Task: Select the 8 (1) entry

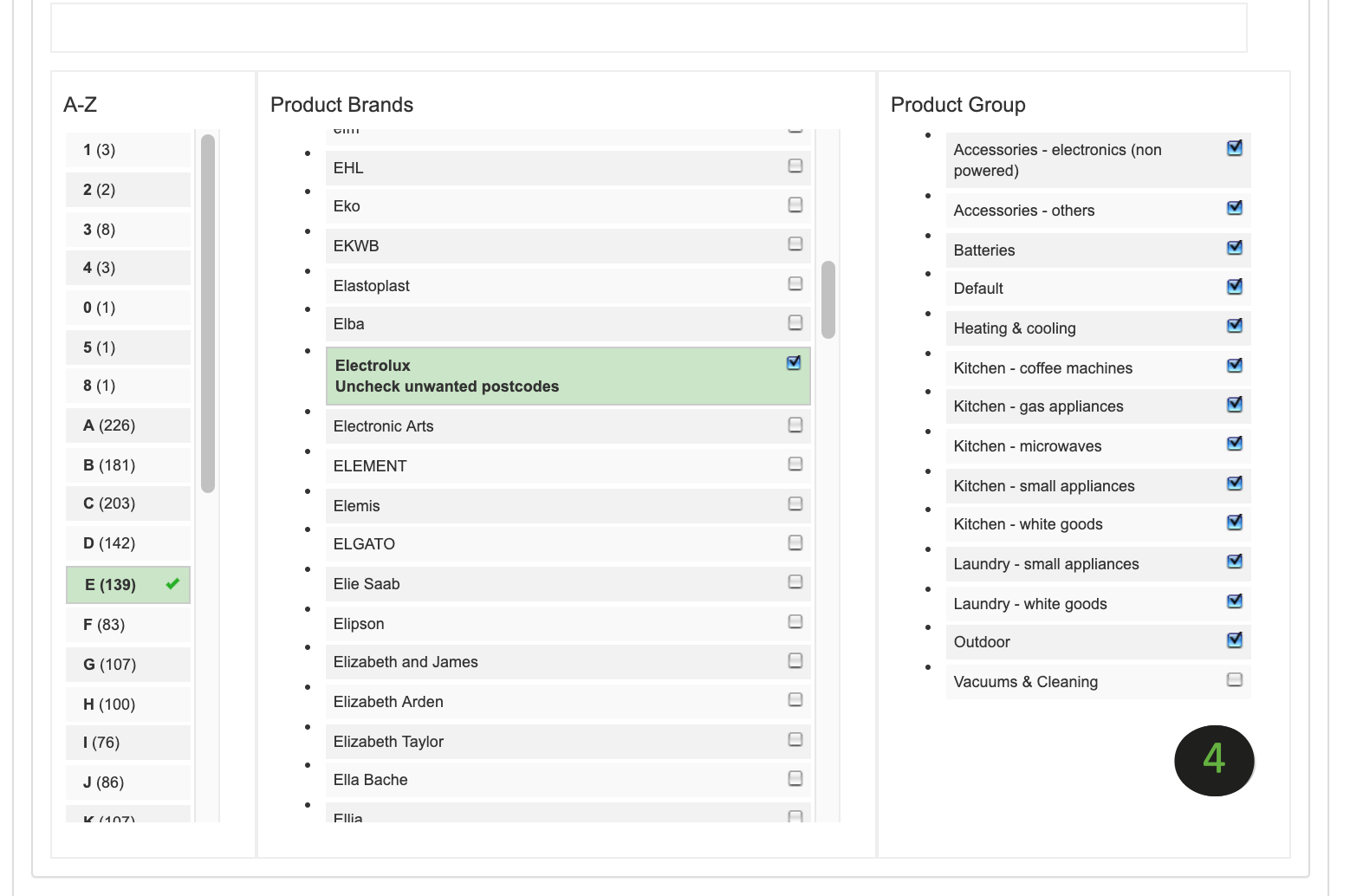Action: click(128, 386)
